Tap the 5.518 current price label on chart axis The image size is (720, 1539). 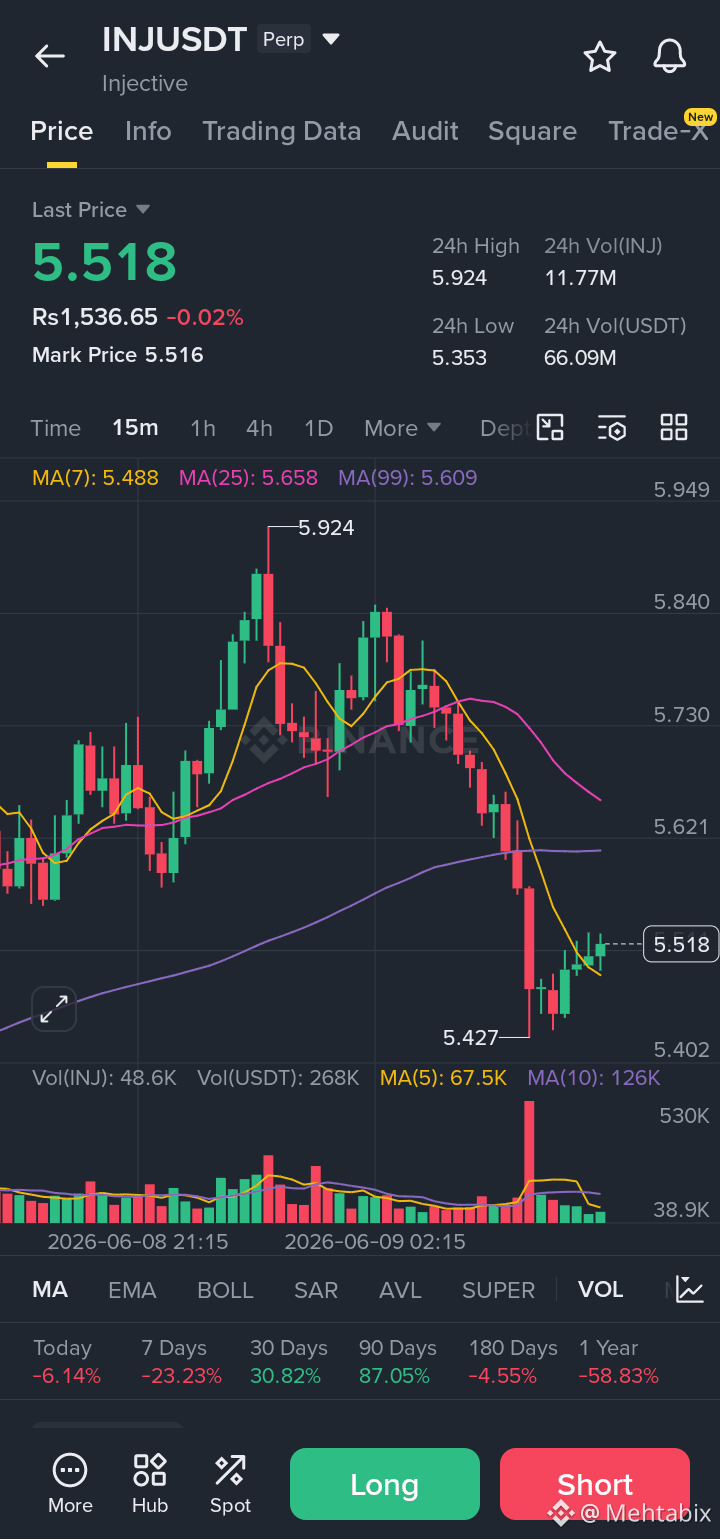[x=681, y=944]
